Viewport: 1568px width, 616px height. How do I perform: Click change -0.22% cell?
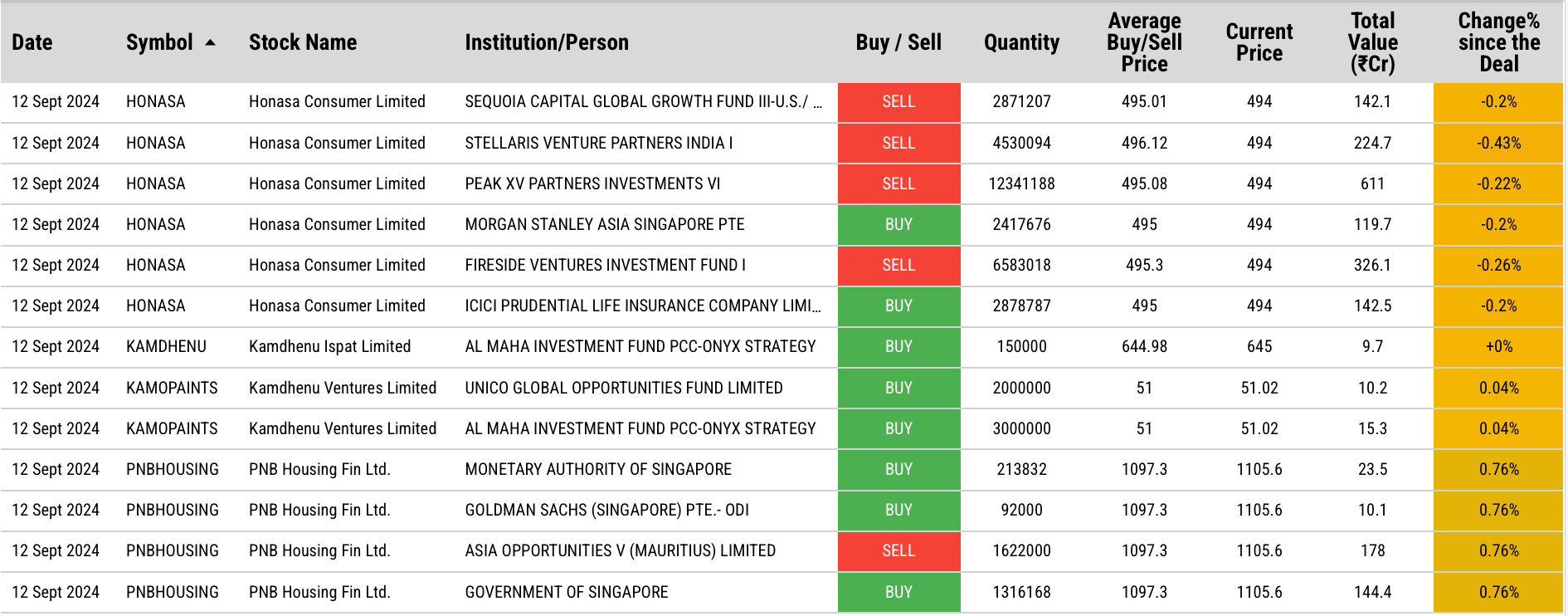coord(1498,183)
